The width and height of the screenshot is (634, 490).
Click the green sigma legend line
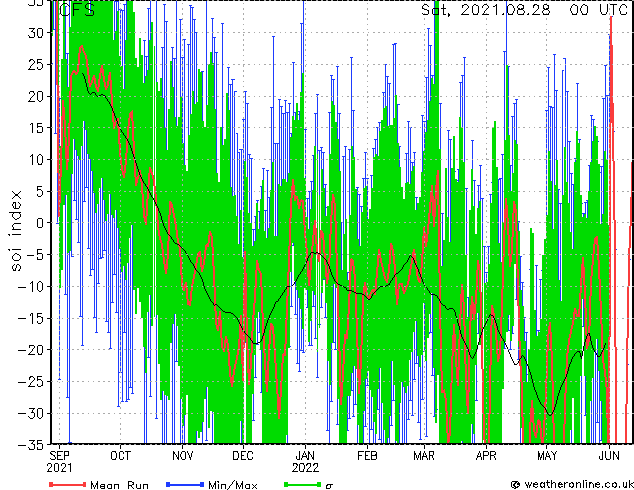pos(303,484)
